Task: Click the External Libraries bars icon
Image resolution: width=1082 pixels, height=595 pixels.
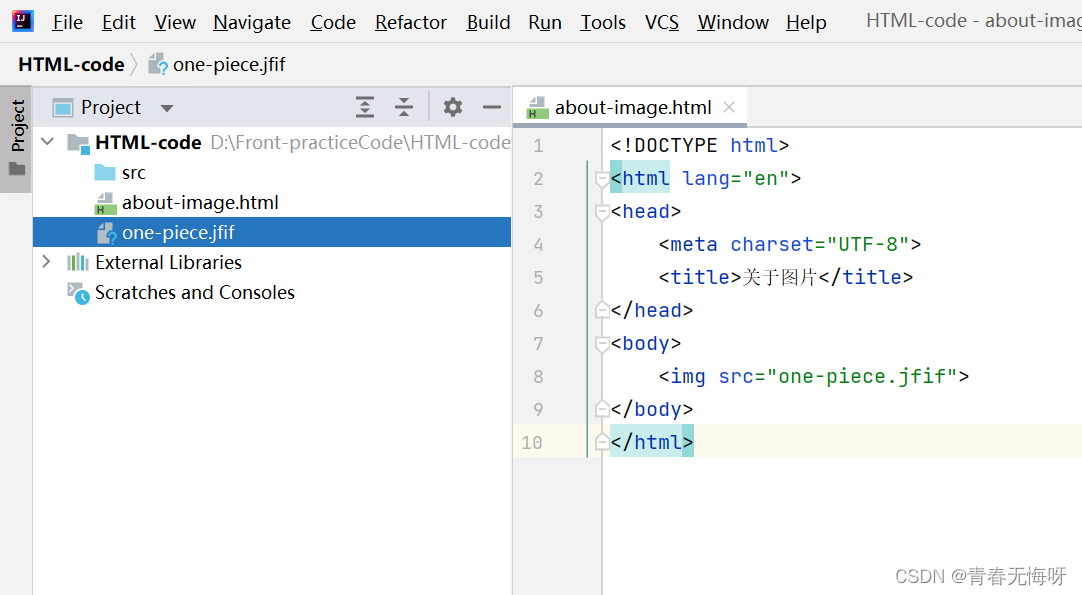Action: [78, 262]
